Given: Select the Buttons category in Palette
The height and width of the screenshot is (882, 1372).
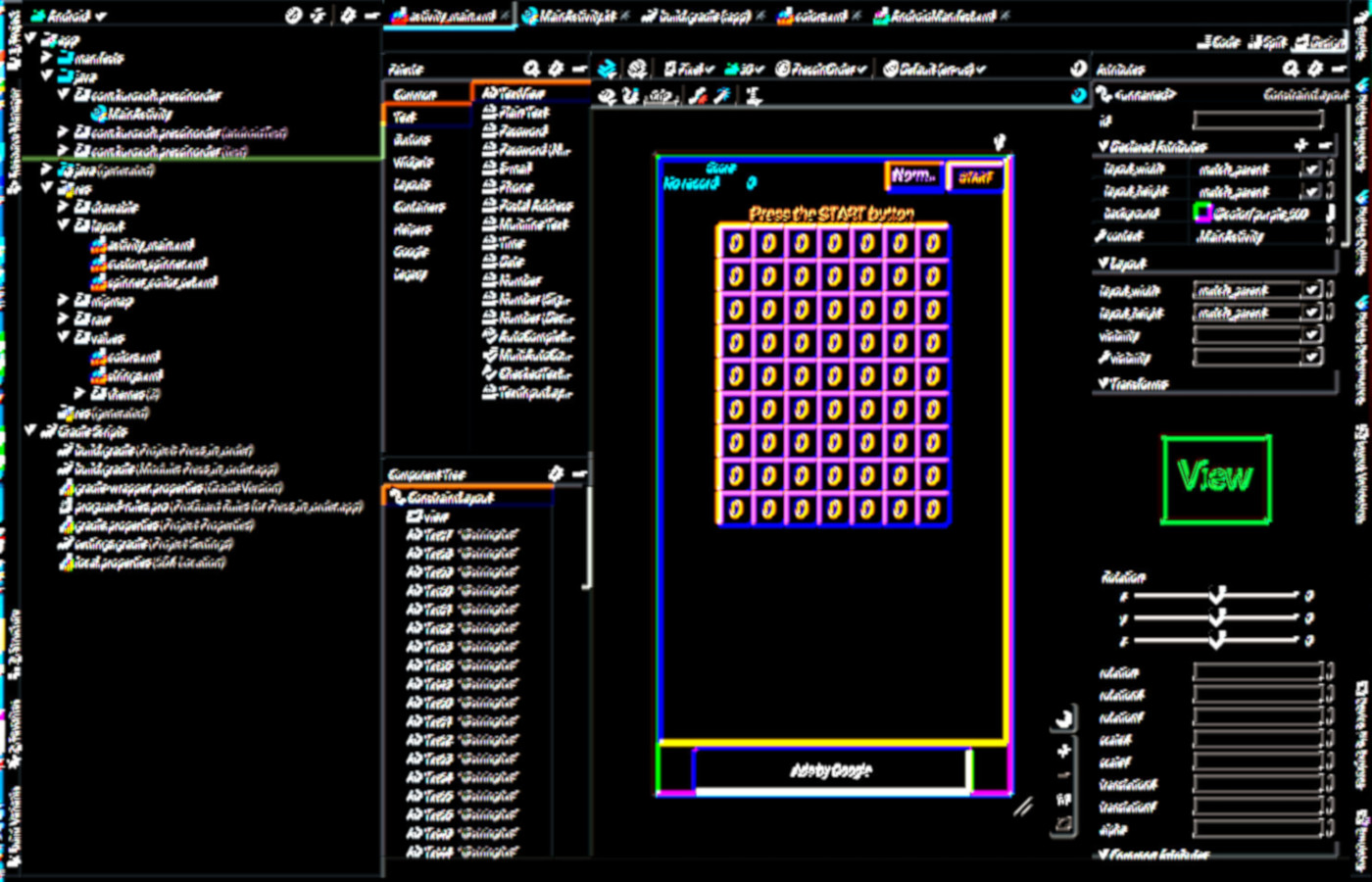Looking at the screenshot, I should pos(413,140).
